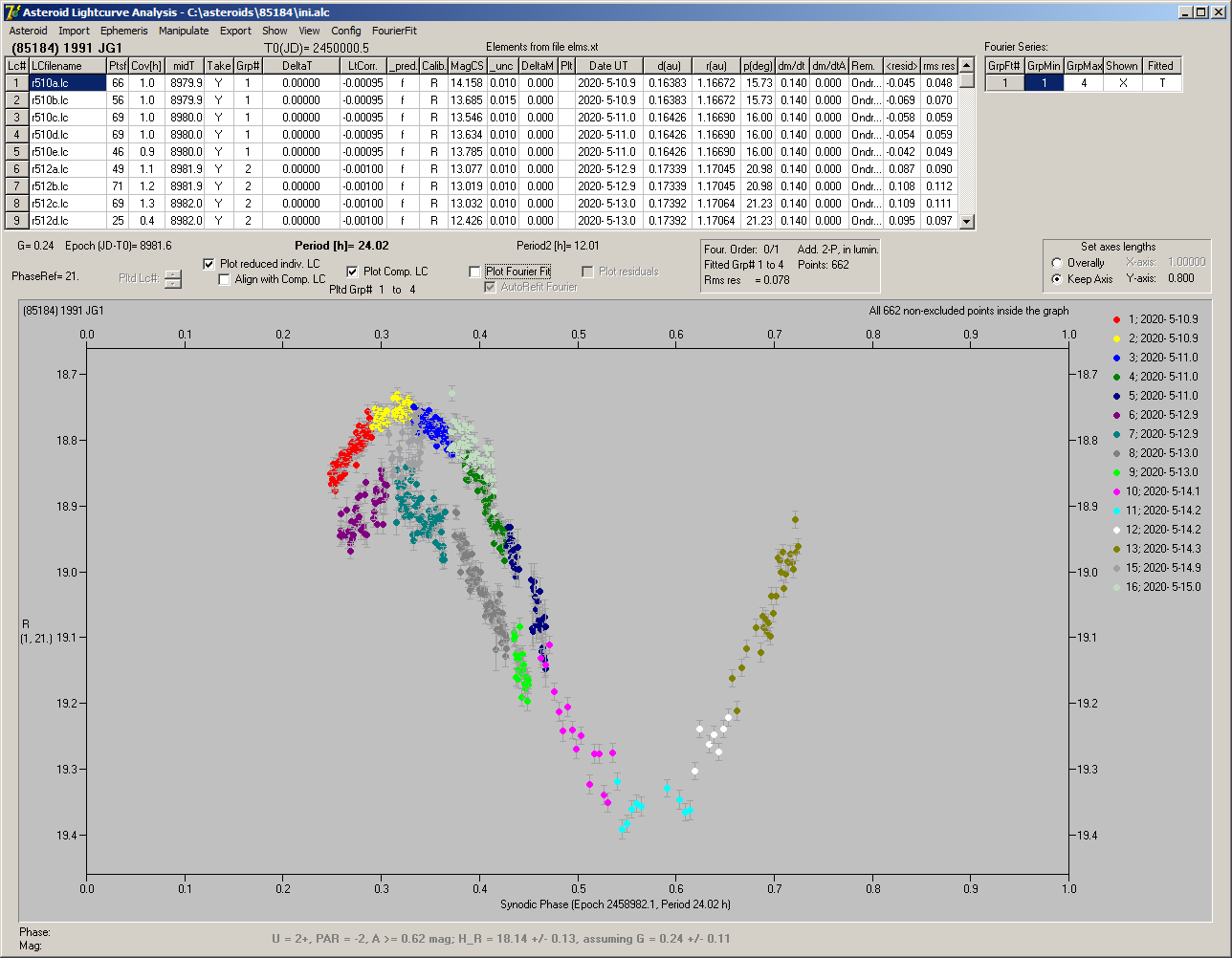Click the DeltaT column header
This screenshot has width=1232, height=958.
(301, 65)
